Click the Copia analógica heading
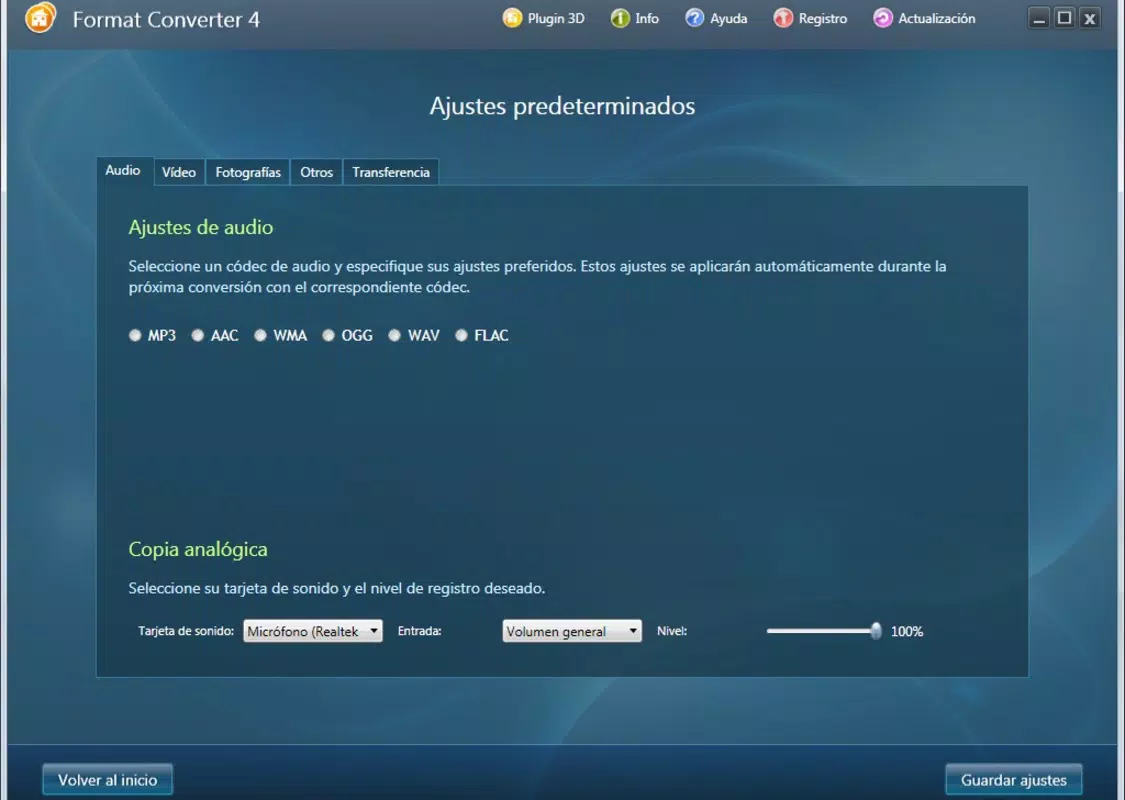Image resolution: width=1125 pixels, height=800 pixels. pyautogui.click(x=198, y=549)
